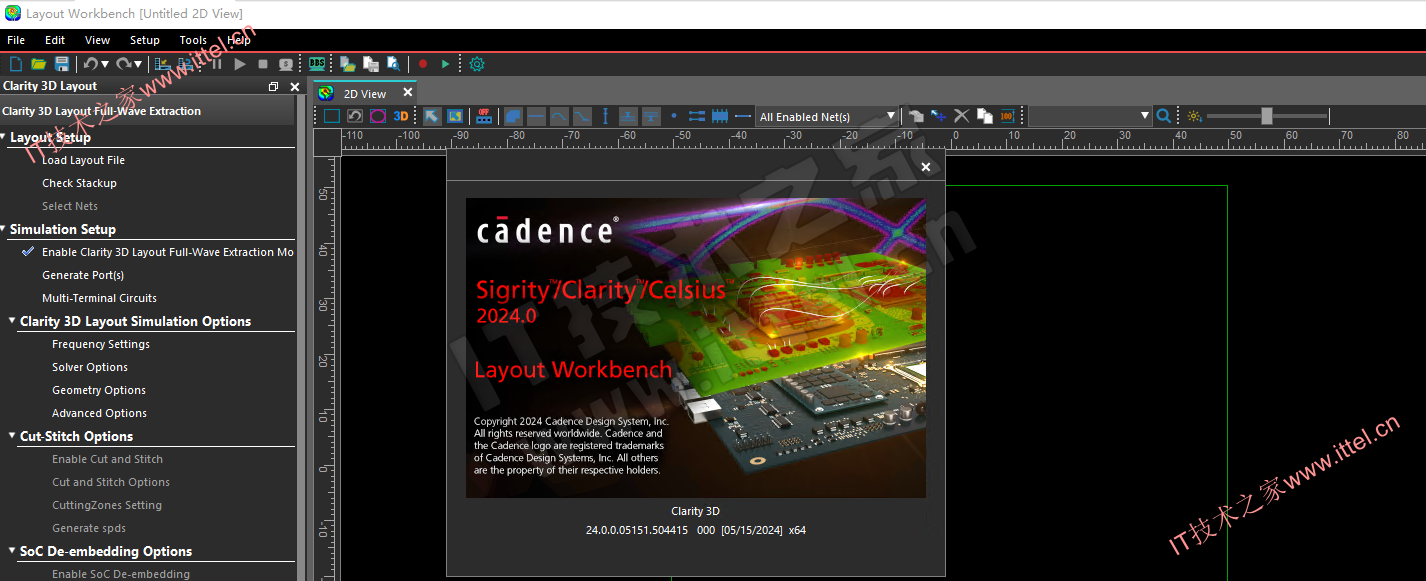Open Advanced Options
Viewport: 1426px width, 581px height.
[99, 413]
